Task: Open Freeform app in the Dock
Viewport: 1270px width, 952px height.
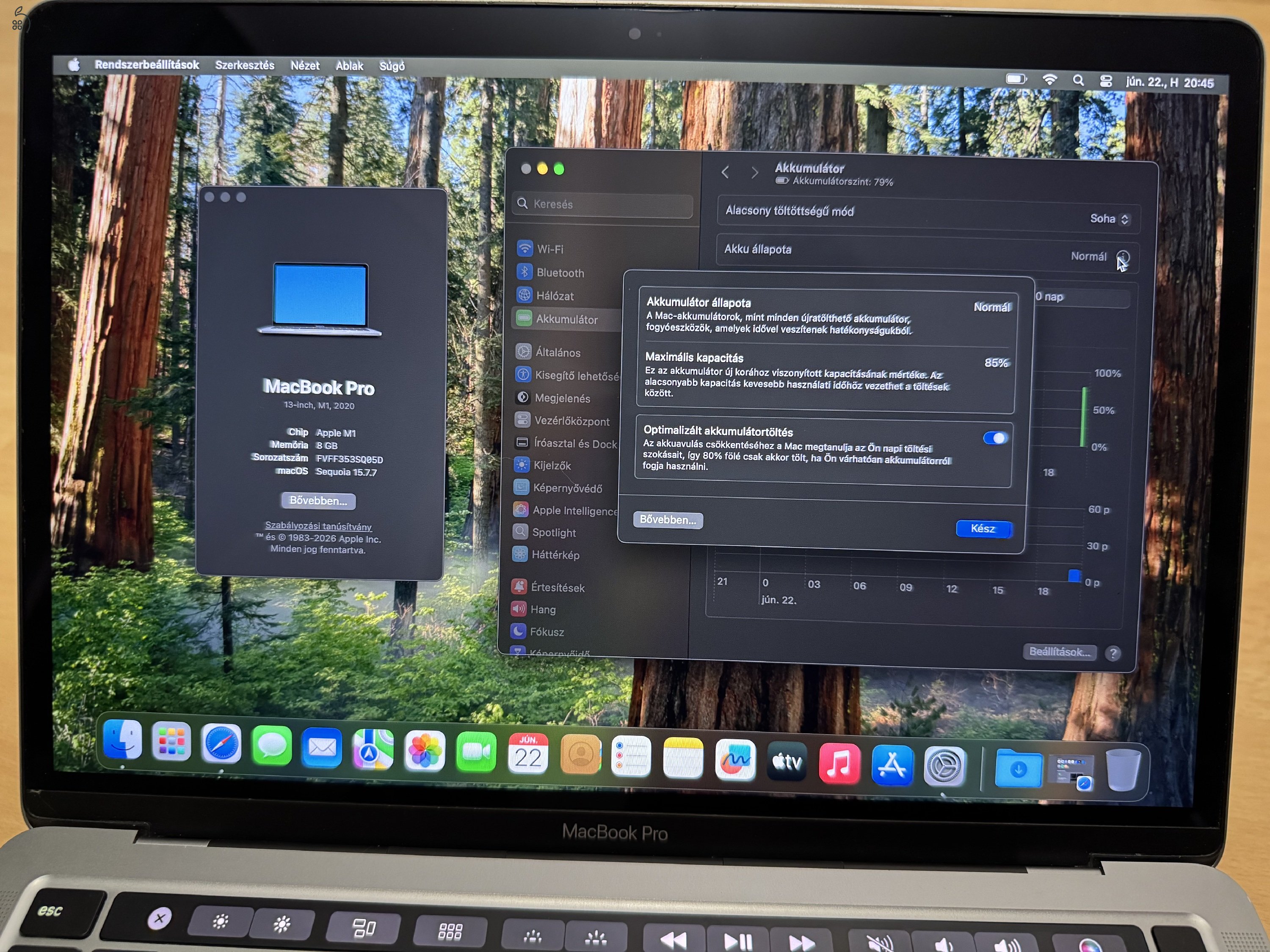Action: coord(735,760)
